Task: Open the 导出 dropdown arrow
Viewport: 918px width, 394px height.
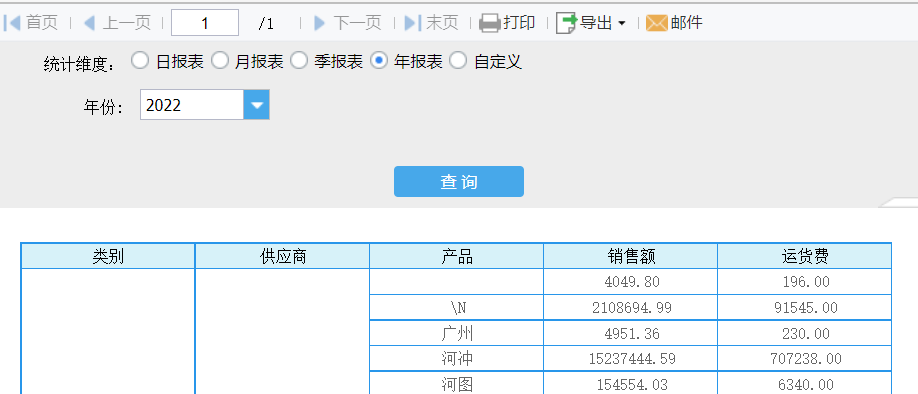Action: click(622, 23)
